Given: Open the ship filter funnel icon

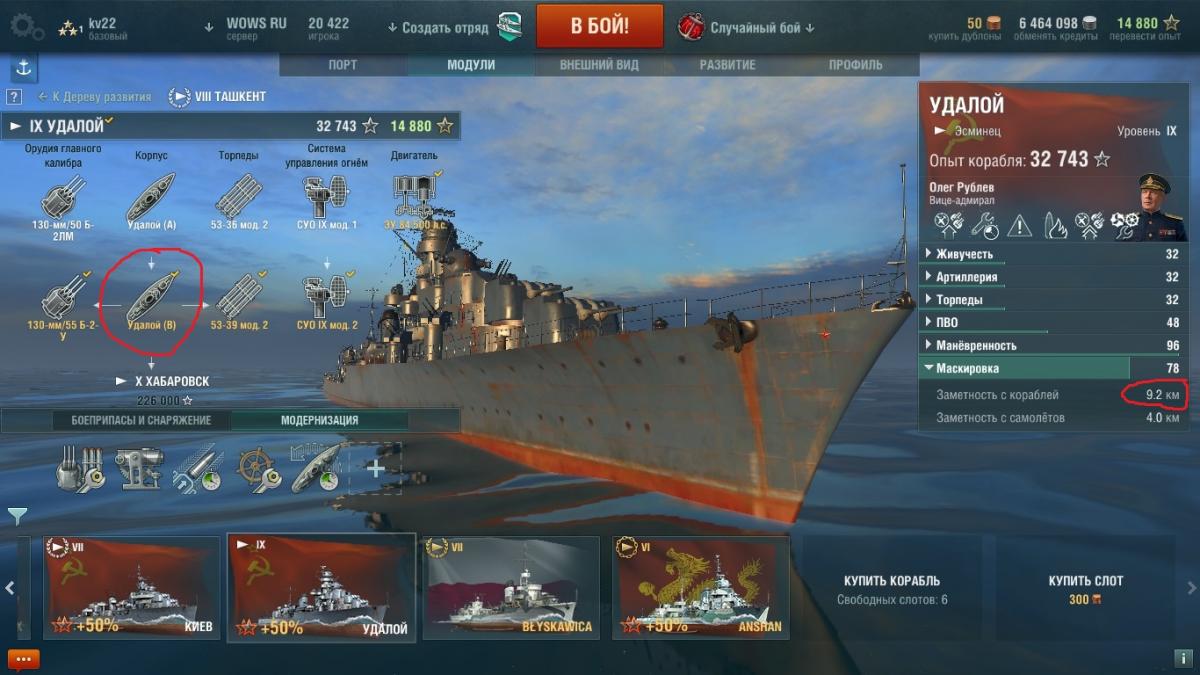Looking at the screenshot, I should click(x=17, y=516).
